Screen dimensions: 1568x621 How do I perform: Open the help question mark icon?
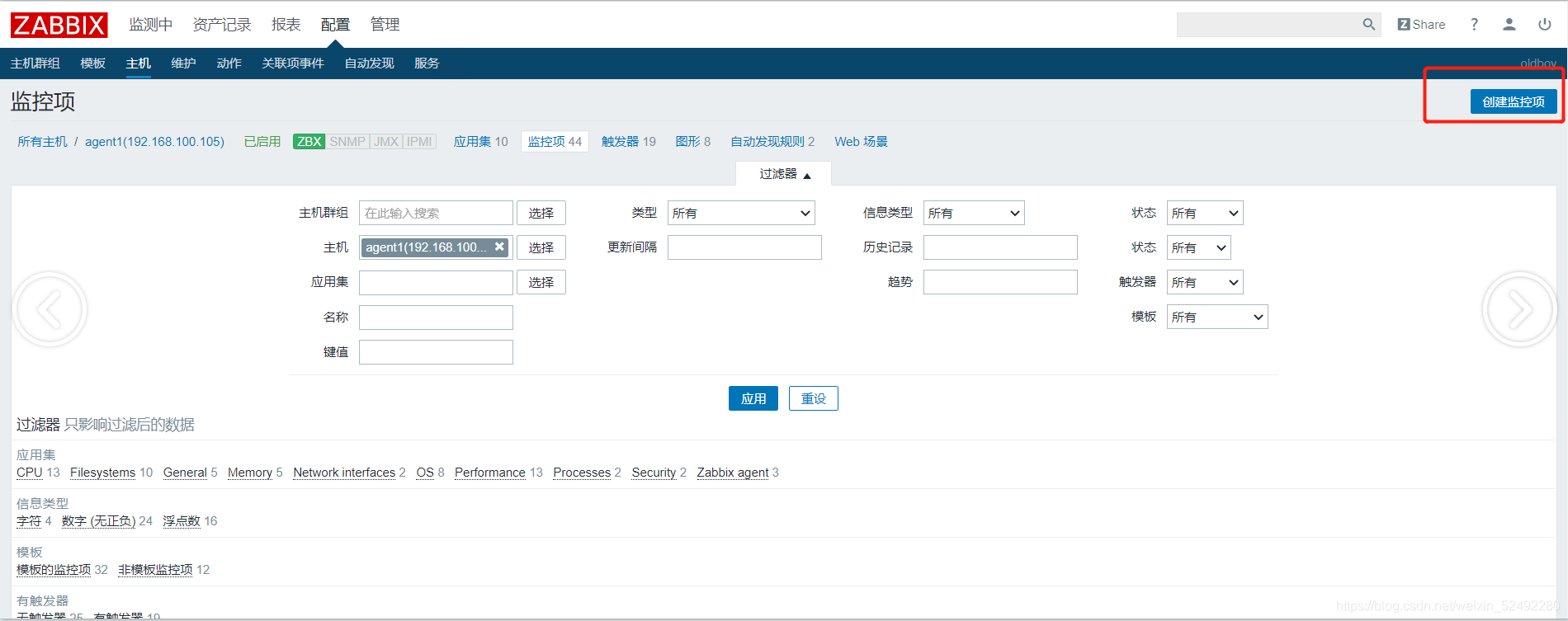coord(1474,25)
